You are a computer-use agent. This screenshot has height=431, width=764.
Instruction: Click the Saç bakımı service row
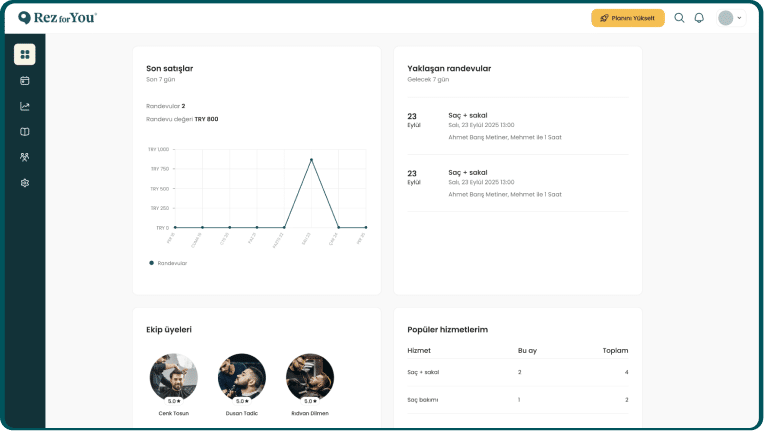[x=517, y=400]
